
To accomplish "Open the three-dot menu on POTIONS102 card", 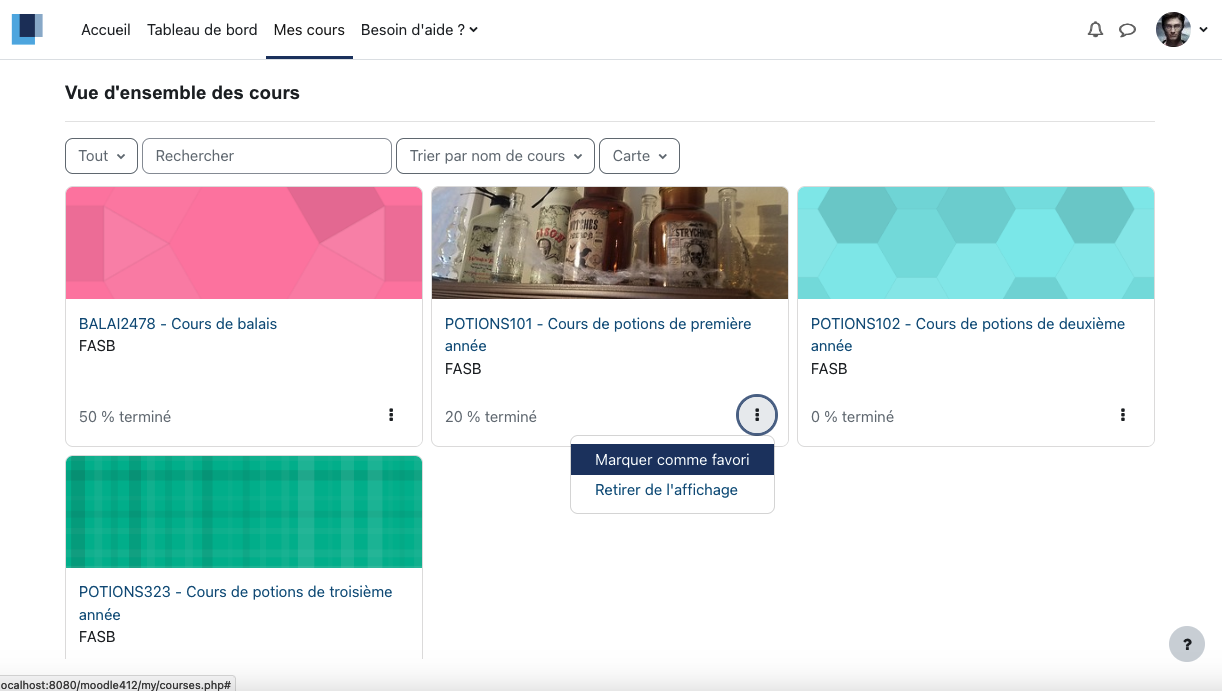I will click(x=1123, y=415).
